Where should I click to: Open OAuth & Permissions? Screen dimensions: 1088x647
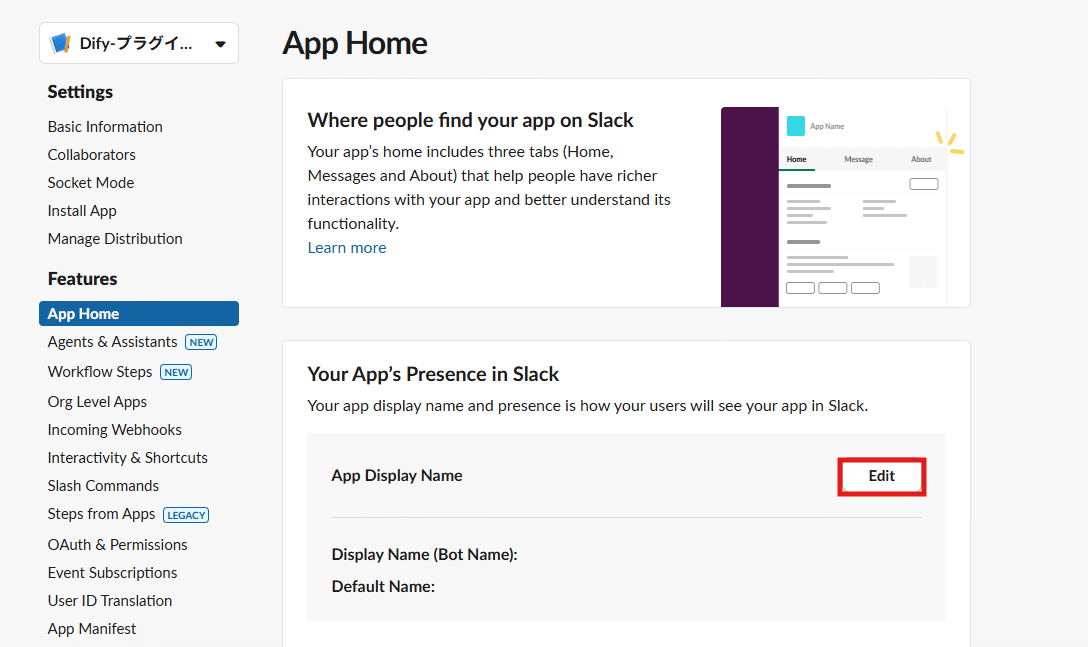pyautogui.click(x=117, y=545)
